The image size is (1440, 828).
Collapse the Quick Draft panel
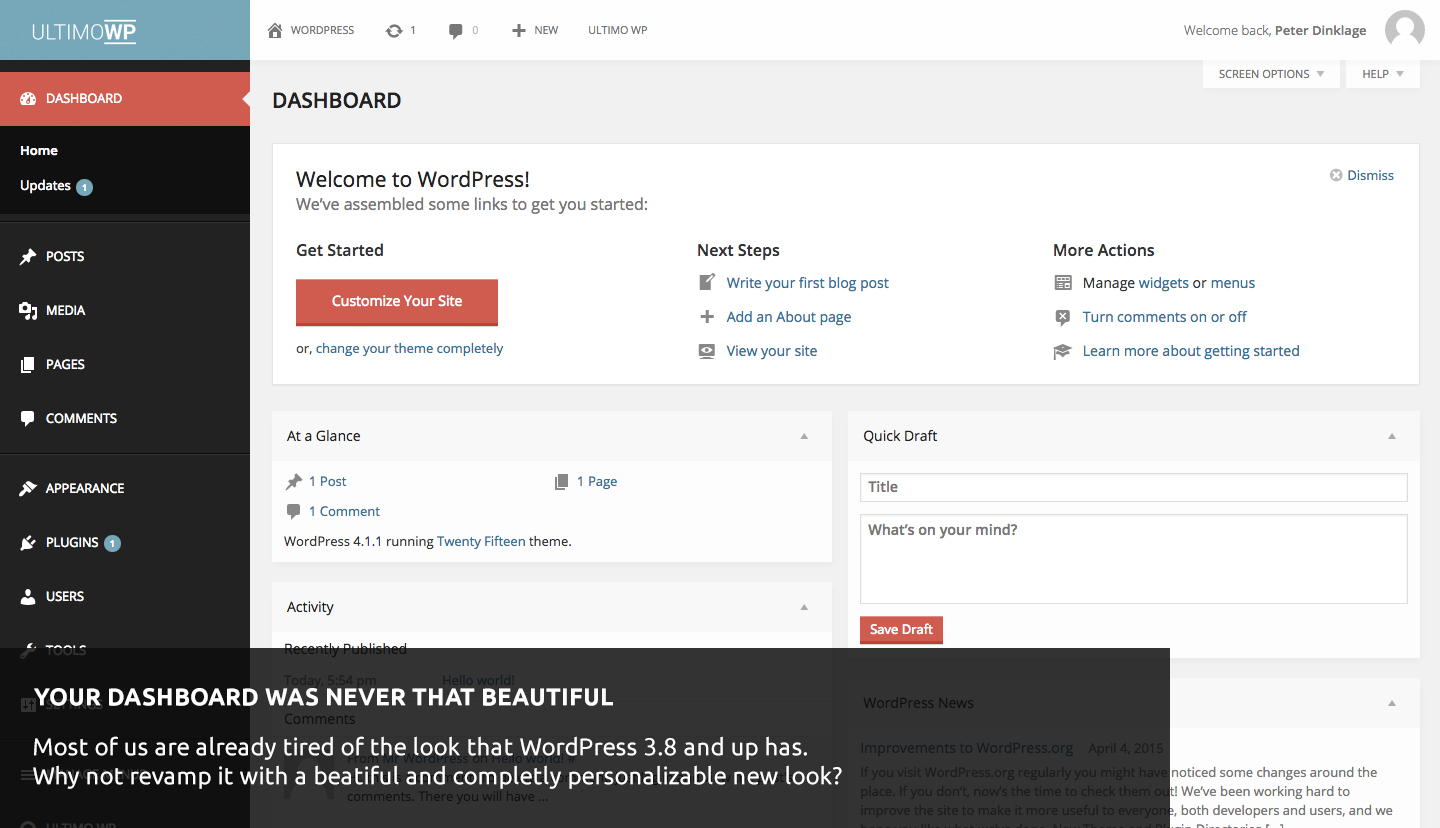pos(1392,436)
